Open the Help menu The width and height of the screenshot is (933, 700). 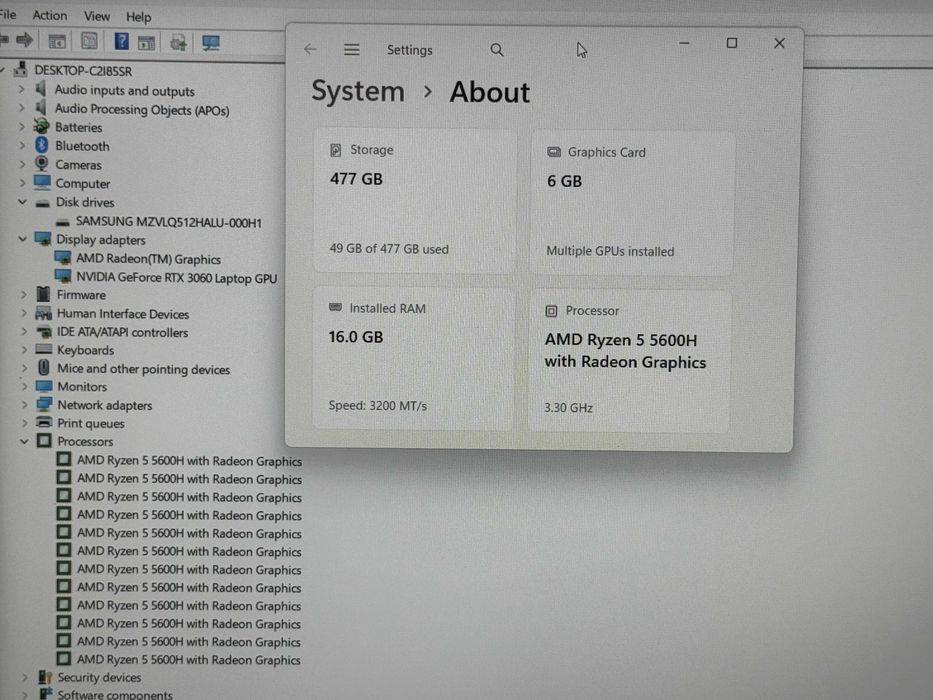(x=139, y=17)
